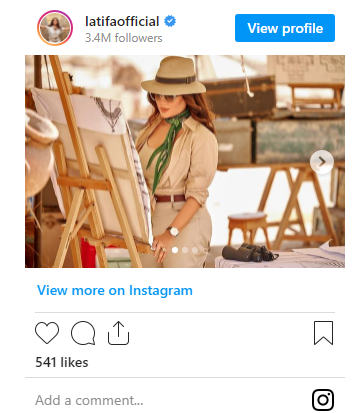Click the 3.4M followers text

(x=123, y=38)
